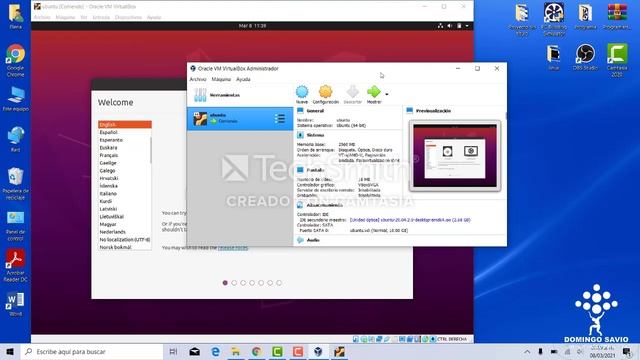The width and height of the screenshot is (640, 360).
Task: Open Google Chrome desktop shortcut
Action: coord(16,60)
